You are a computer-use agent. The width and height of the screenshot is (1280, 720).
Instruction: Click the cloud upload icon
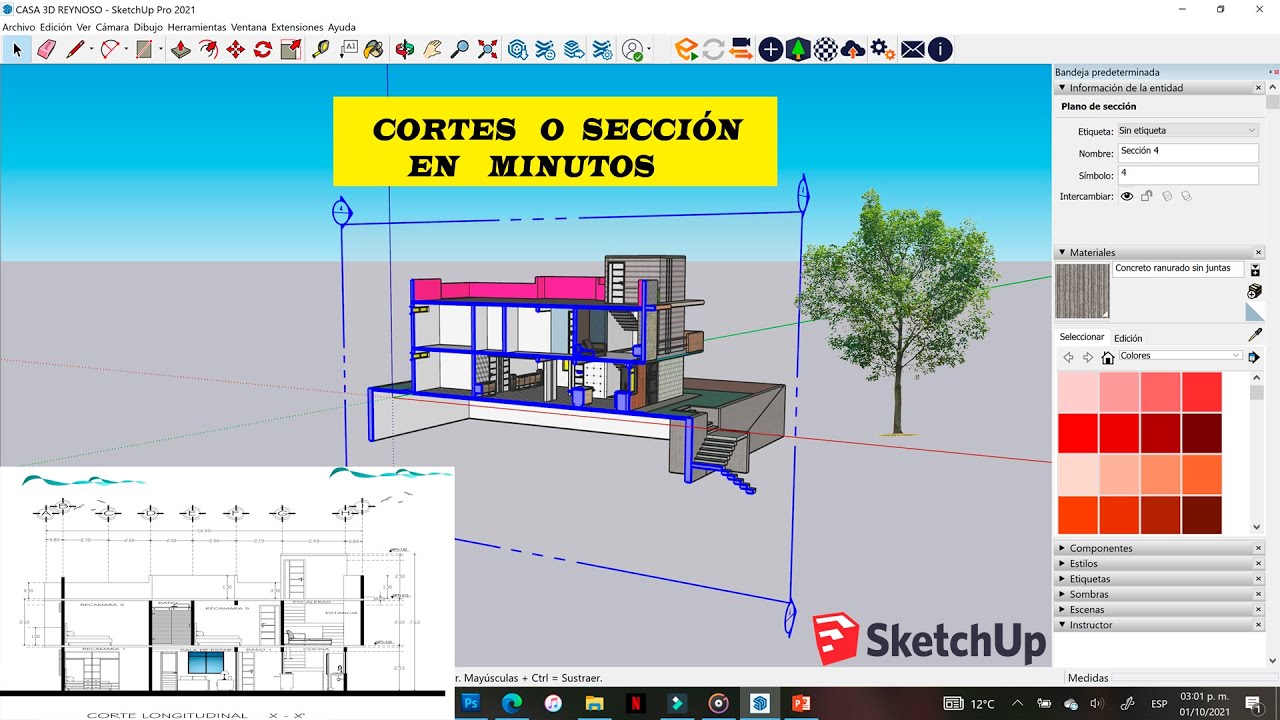[853, 49]
